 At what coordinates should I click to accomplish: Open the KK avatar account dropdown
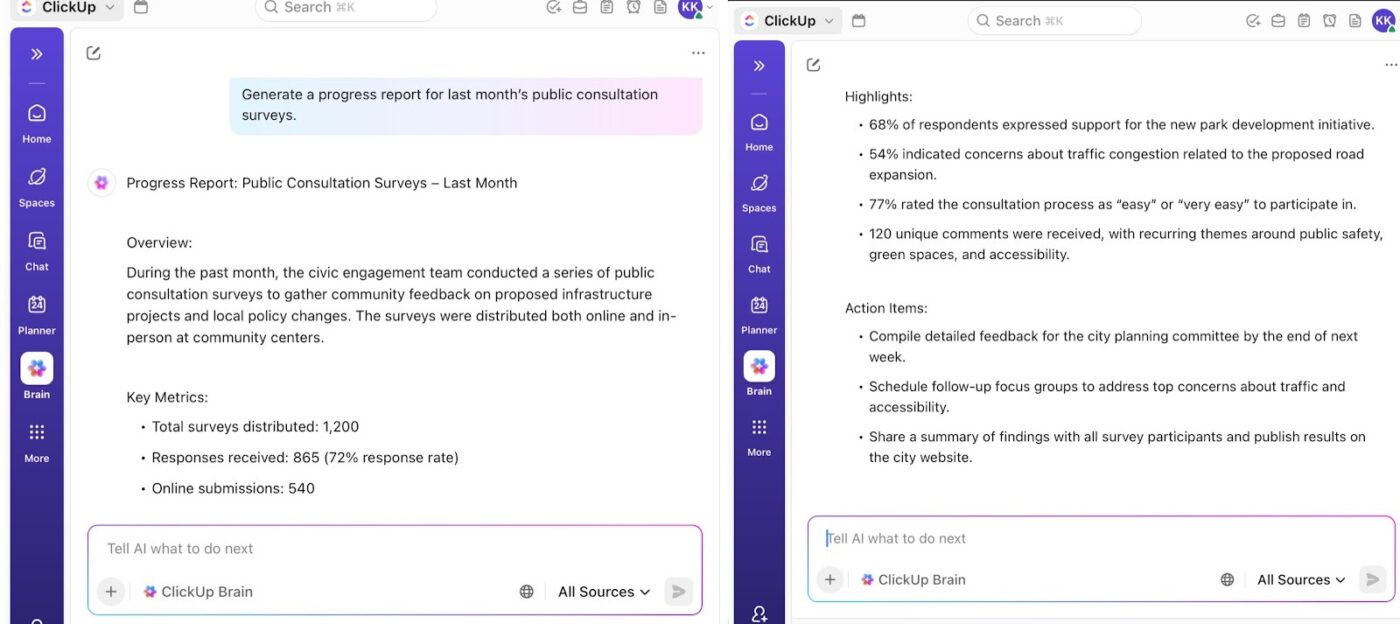pyautogui.click(x=690, y=7)
